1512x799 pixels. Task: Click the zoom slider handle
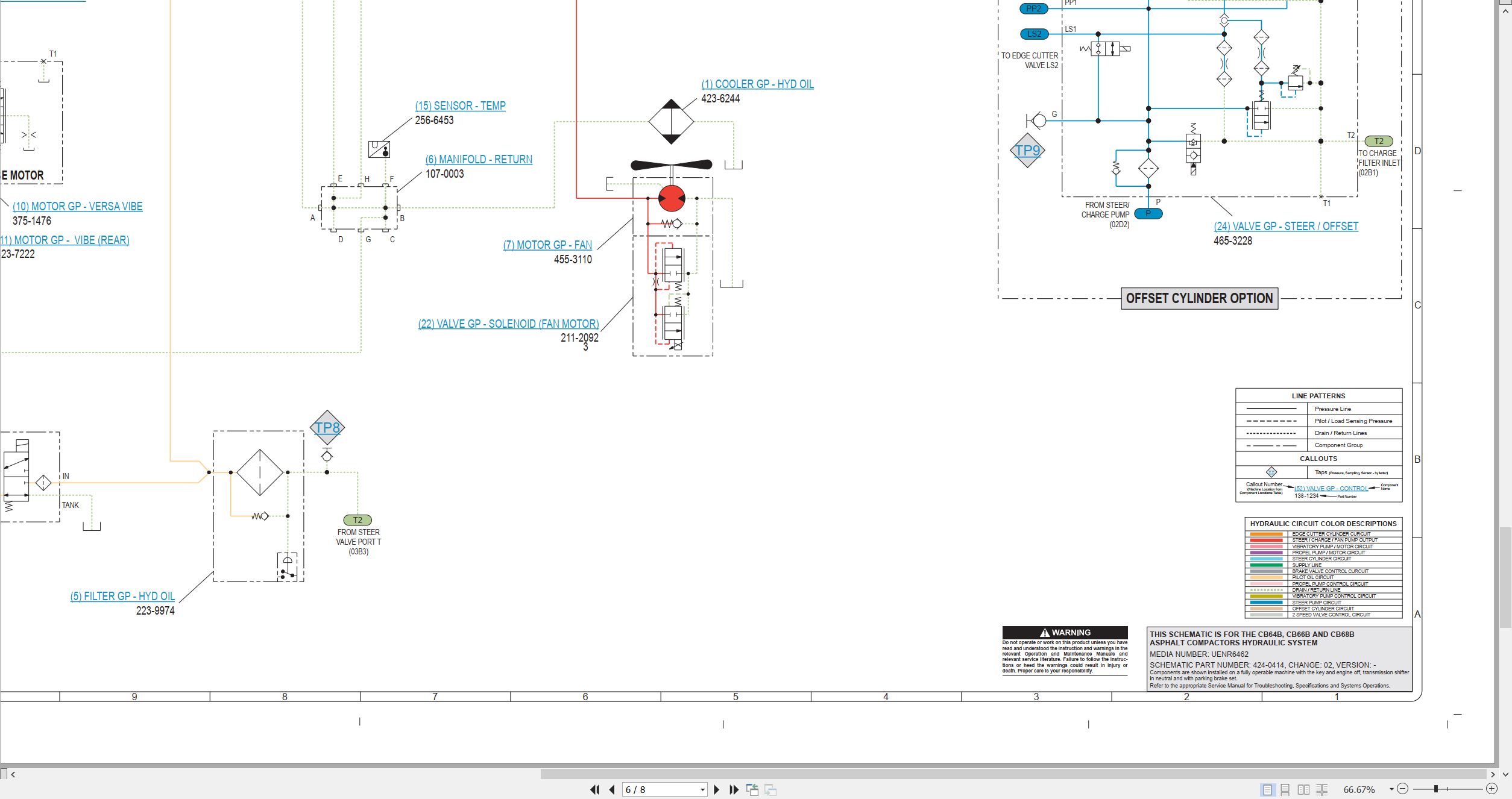[x=1437, y=789]
